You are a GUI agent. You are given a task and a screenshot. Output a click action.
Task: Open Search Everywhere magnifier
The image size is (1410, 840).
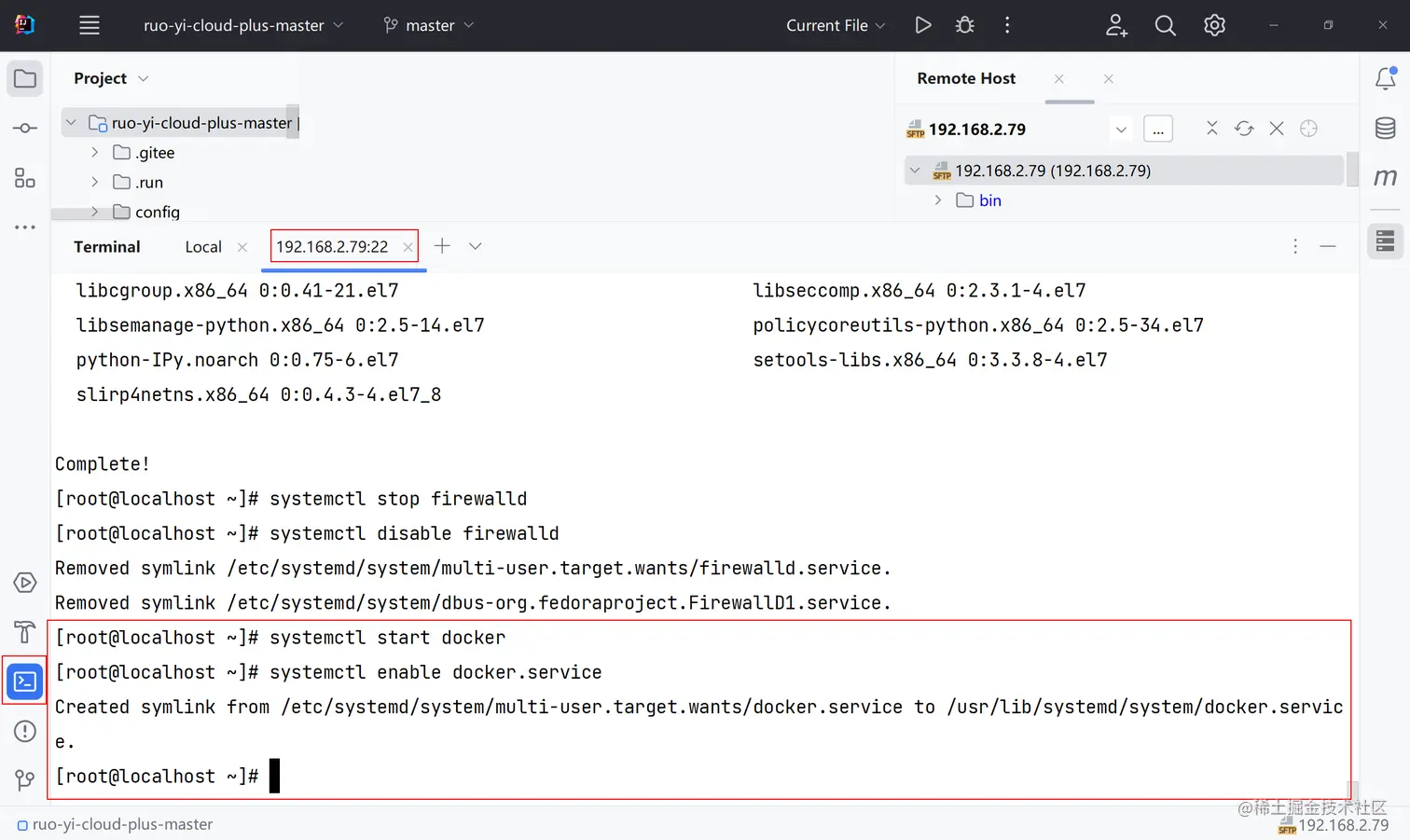[x=1165, y=25]
